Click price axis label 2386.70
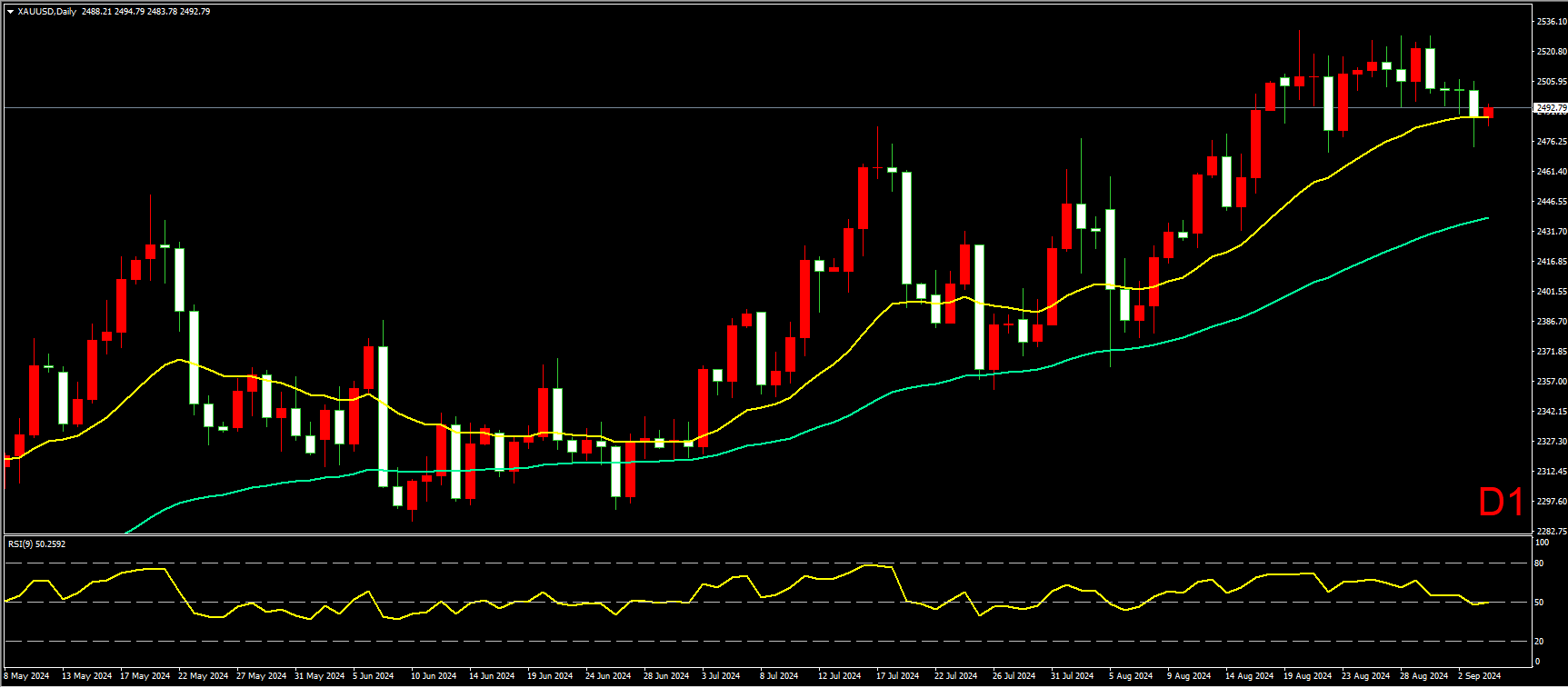1568x688 pixels. coord(1552,322)
